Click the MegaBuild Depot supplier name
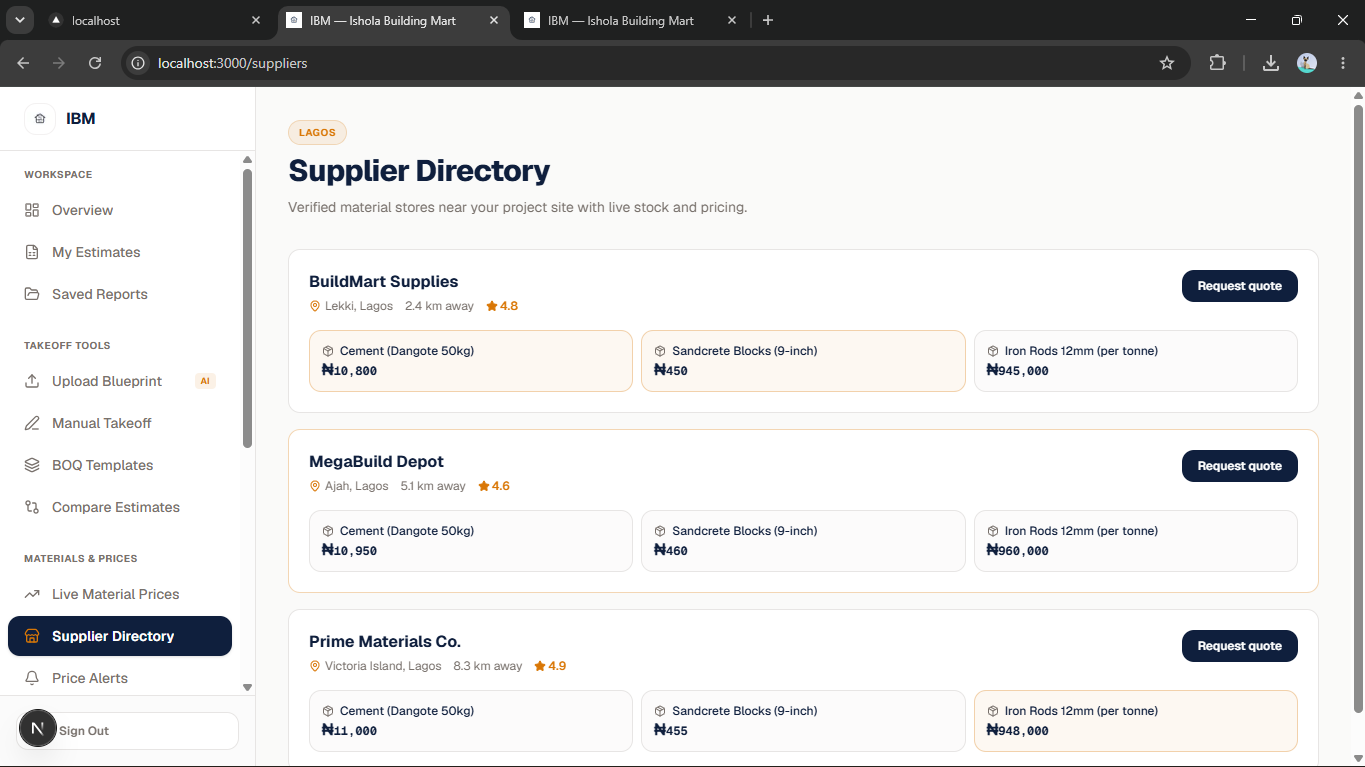 coord(376,461)
